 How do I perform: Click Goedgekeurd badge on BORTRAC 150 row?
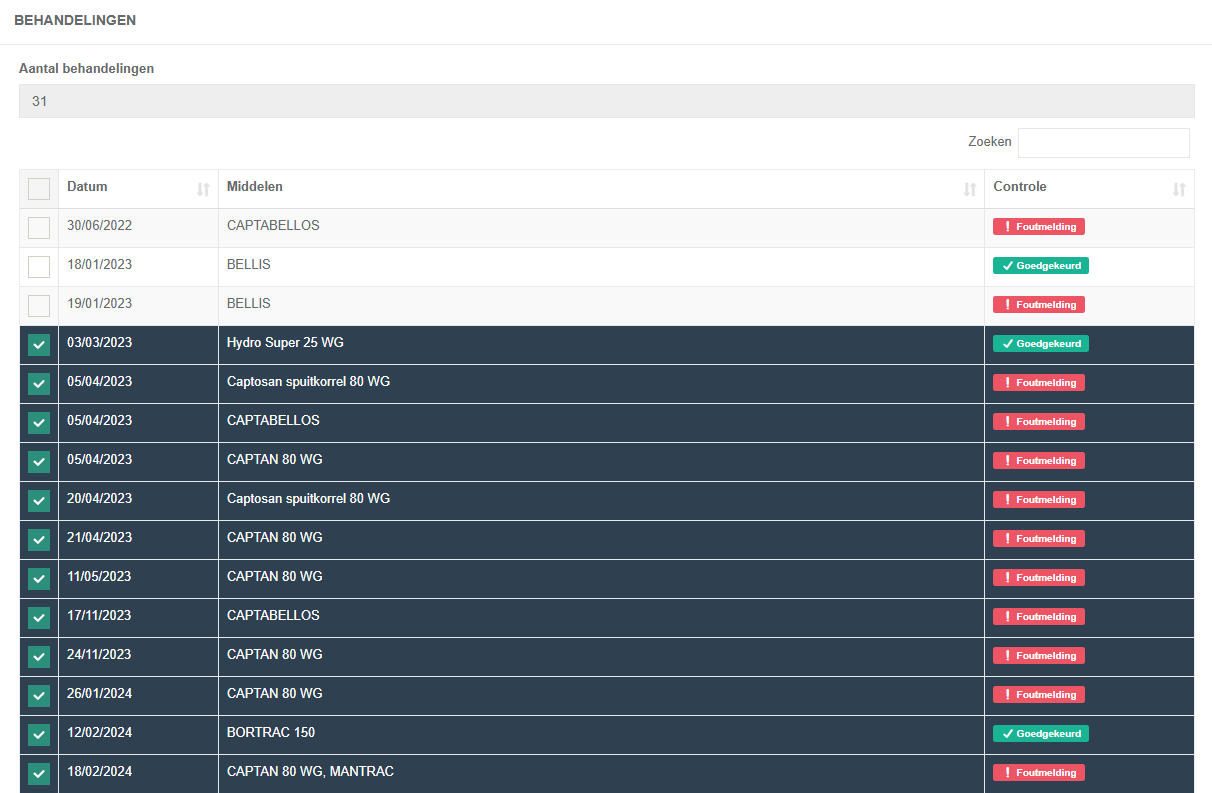point(1040,734)
